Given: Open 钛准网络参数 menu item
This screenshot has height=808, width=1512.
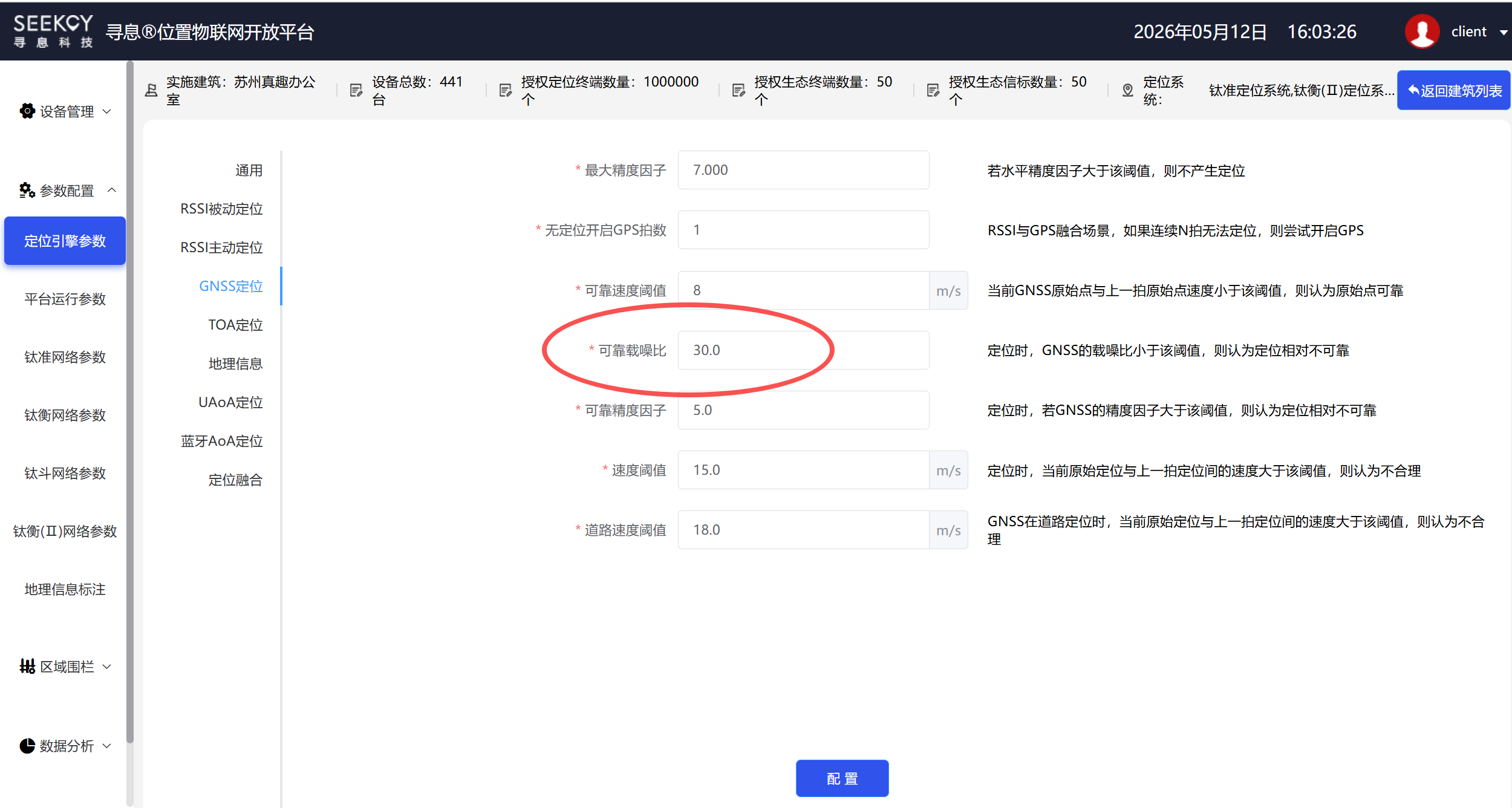Looking at the screenshot, I should pyautogui.click(x=65, y=357).
